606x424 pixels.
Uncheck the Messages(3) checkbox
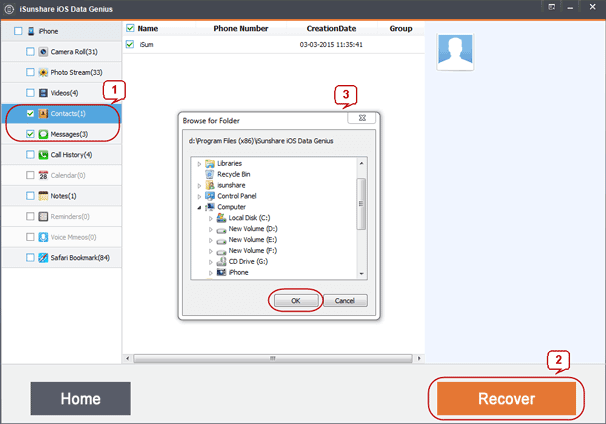point(30,134)
